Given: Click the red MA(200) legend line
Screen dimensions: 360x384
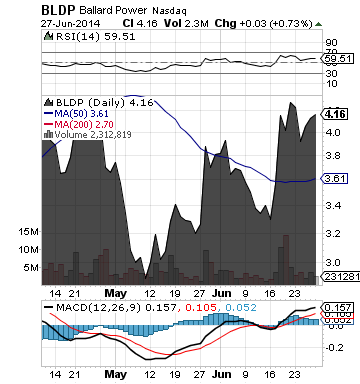Looking at the screenshot, I should [49, 124].
